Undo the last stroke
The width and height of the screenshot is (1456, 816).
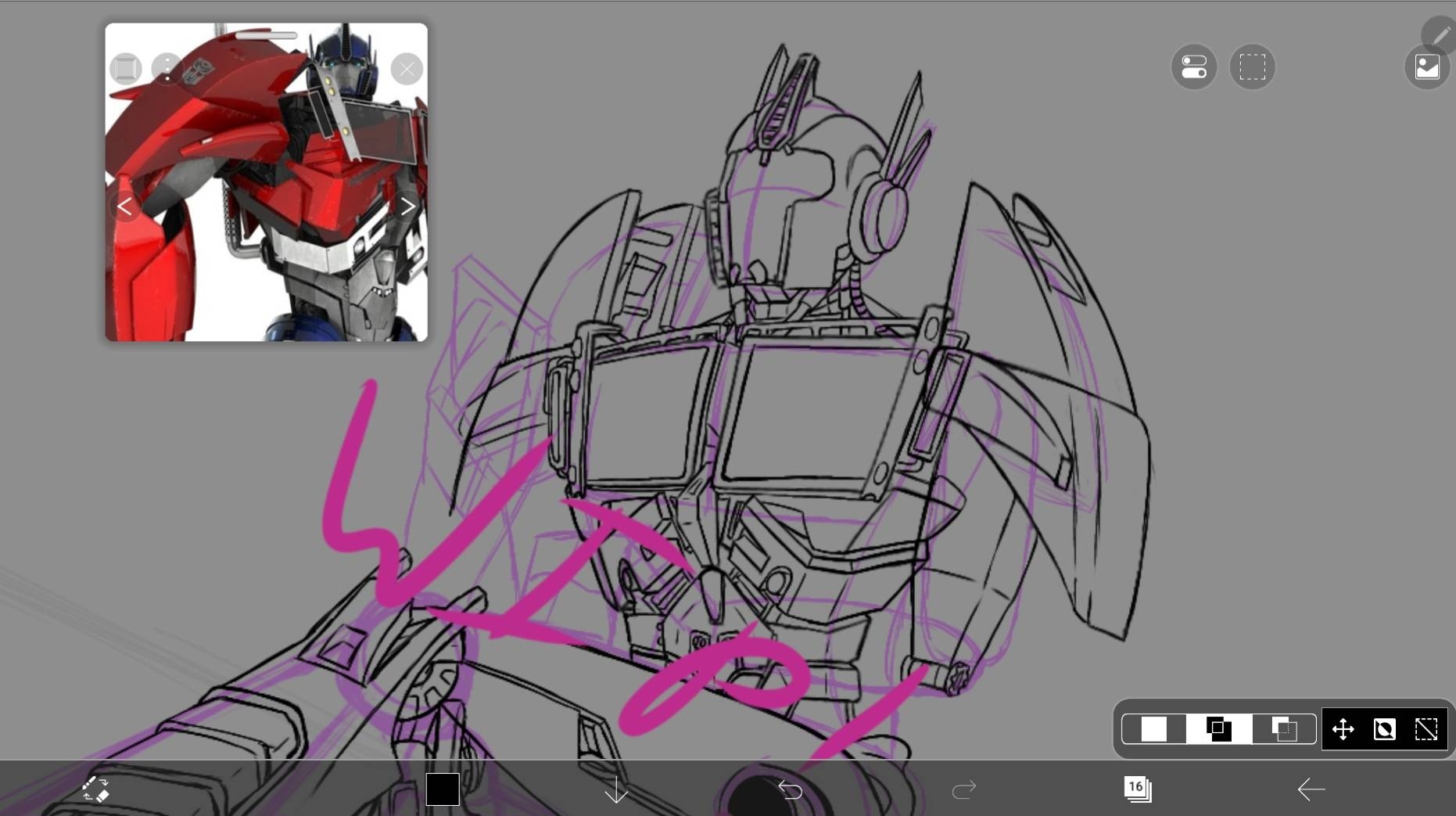click(790, 789)
